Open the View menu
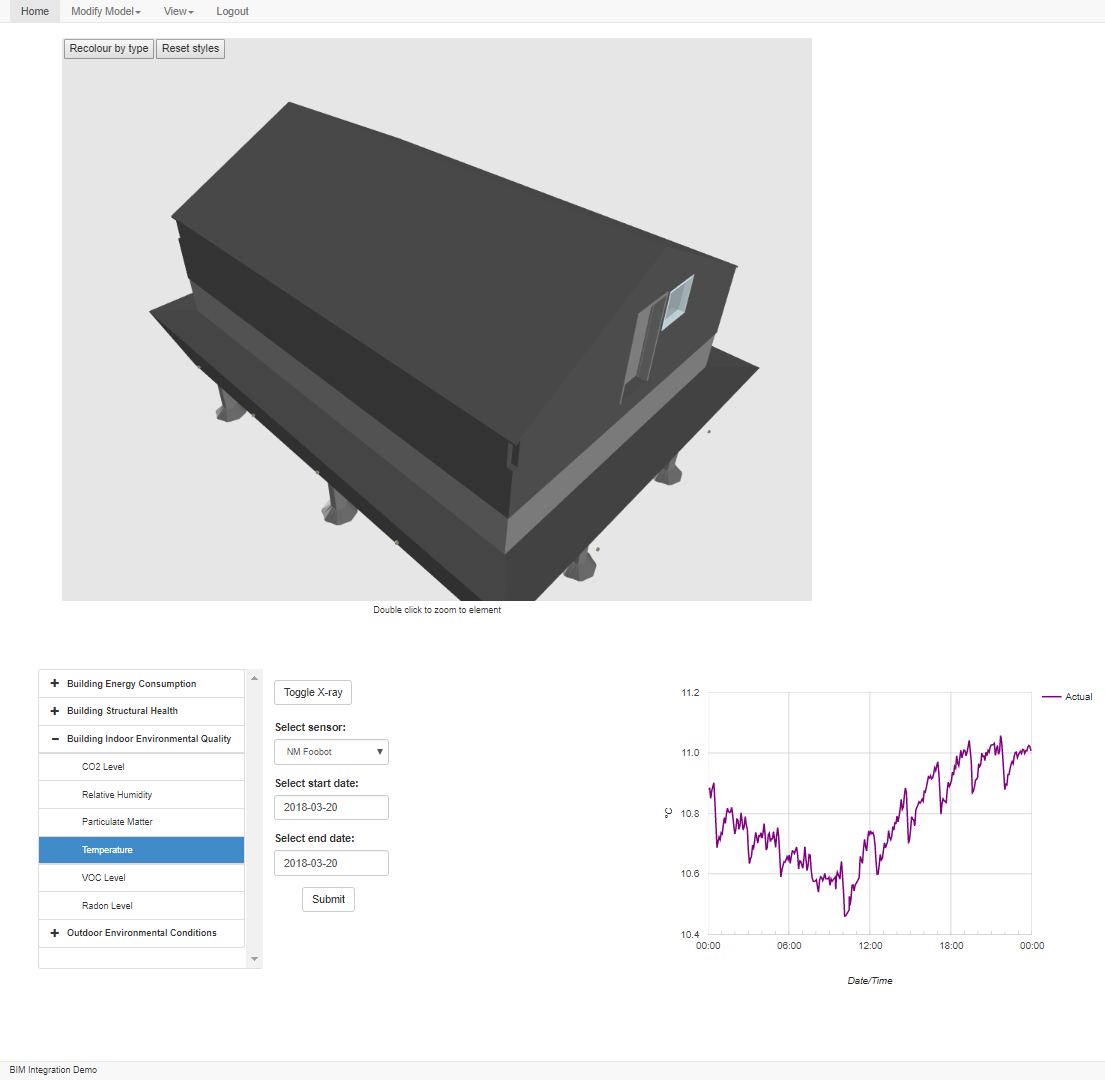This screenshot has height=1080, width=1105. coord(176,11)
